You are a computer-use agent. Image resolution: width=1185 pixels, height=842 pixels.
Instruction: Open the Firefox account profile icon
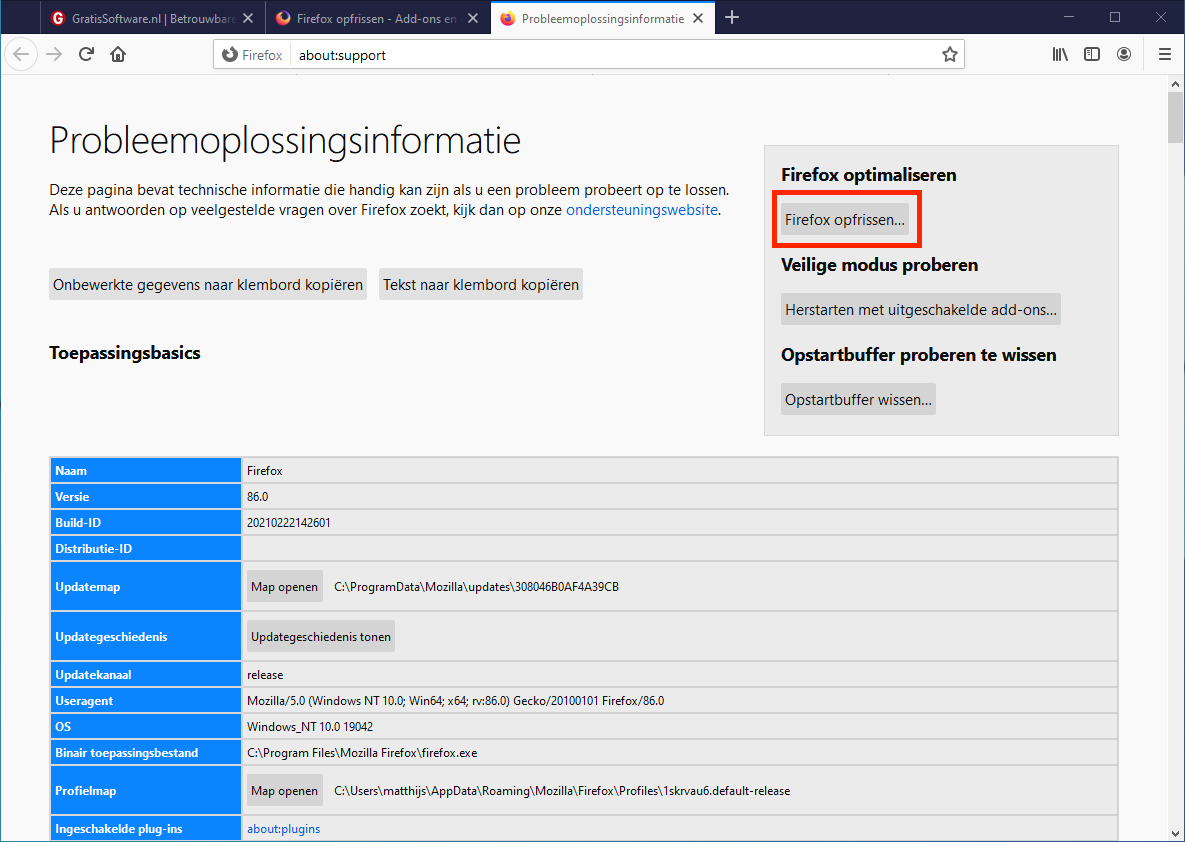point(1124,55)
